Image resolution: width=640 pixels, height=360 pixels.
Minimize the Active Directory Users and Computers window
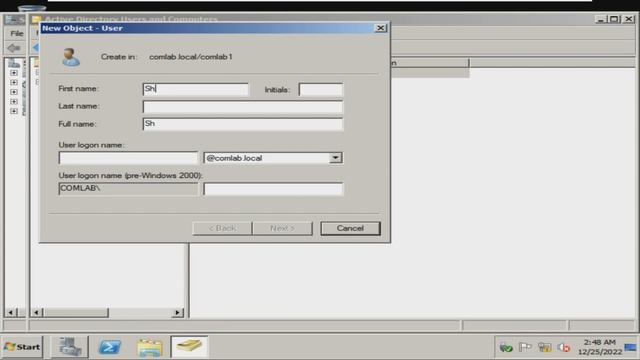click(x=600, y=19)
